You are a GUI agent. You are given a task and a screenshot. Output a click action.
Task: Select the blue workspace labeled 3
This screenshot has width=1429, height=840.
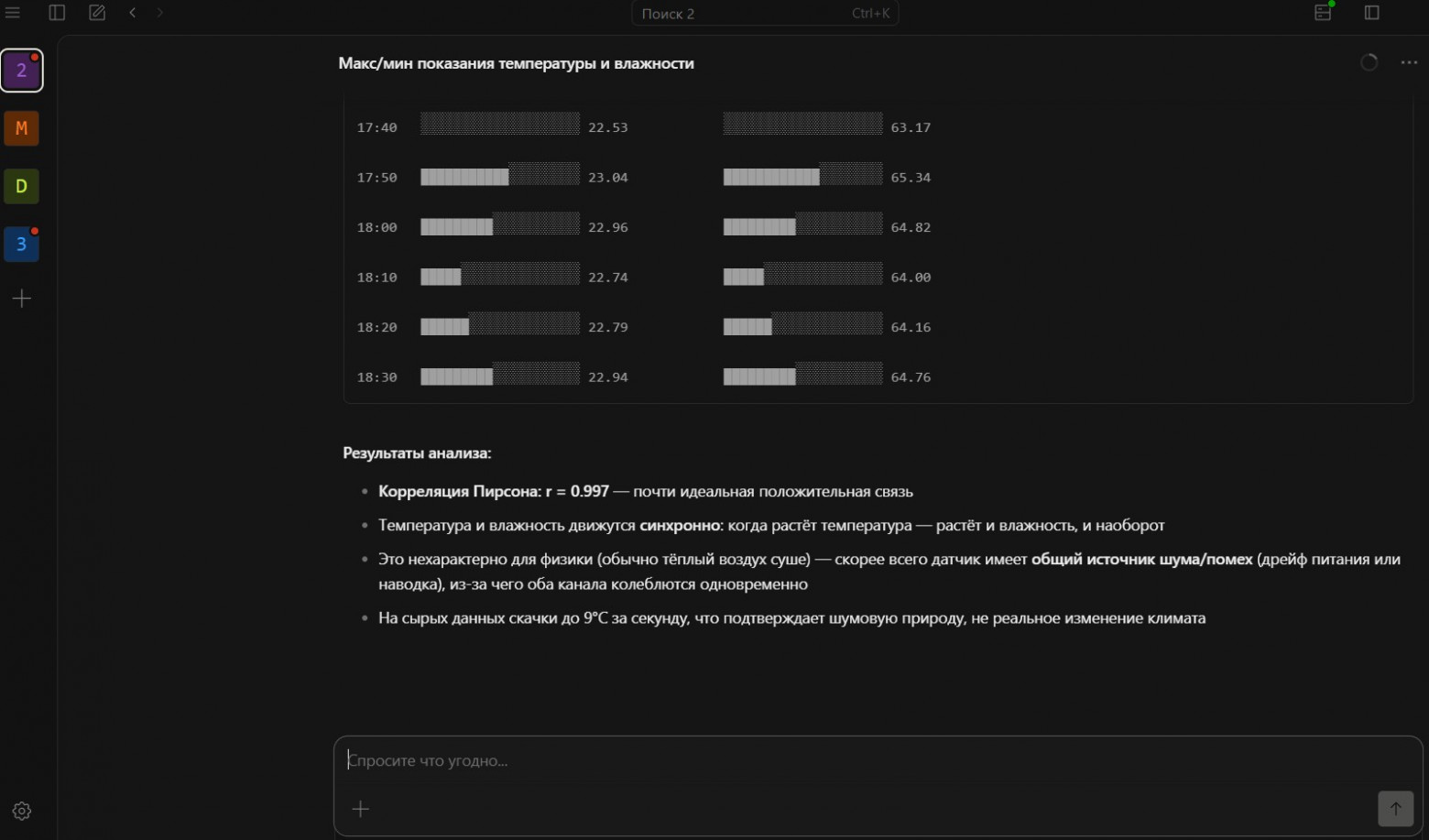[x=21, y=245]
